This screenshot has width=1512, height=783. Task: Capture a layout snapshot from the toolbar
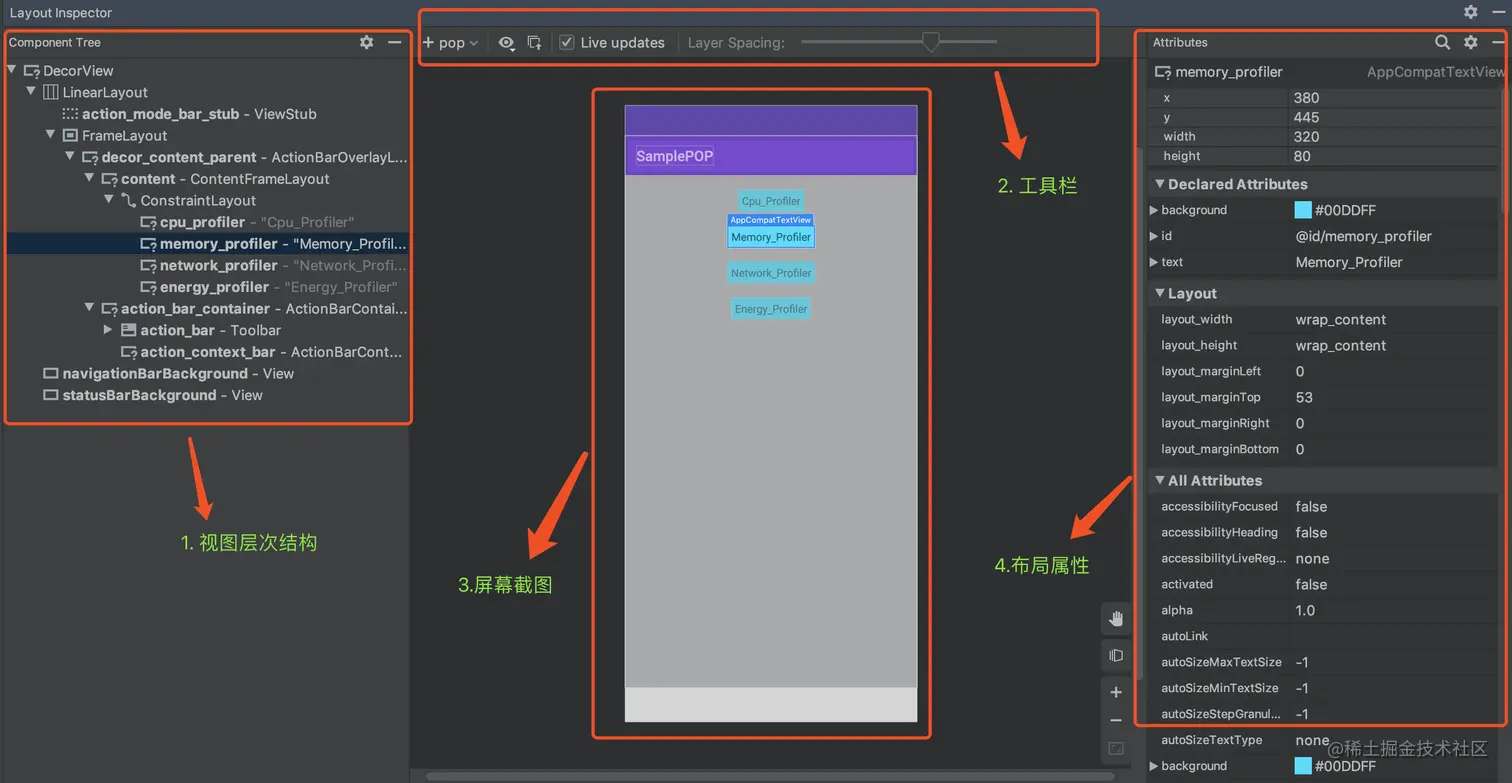[x=534, y=43]
